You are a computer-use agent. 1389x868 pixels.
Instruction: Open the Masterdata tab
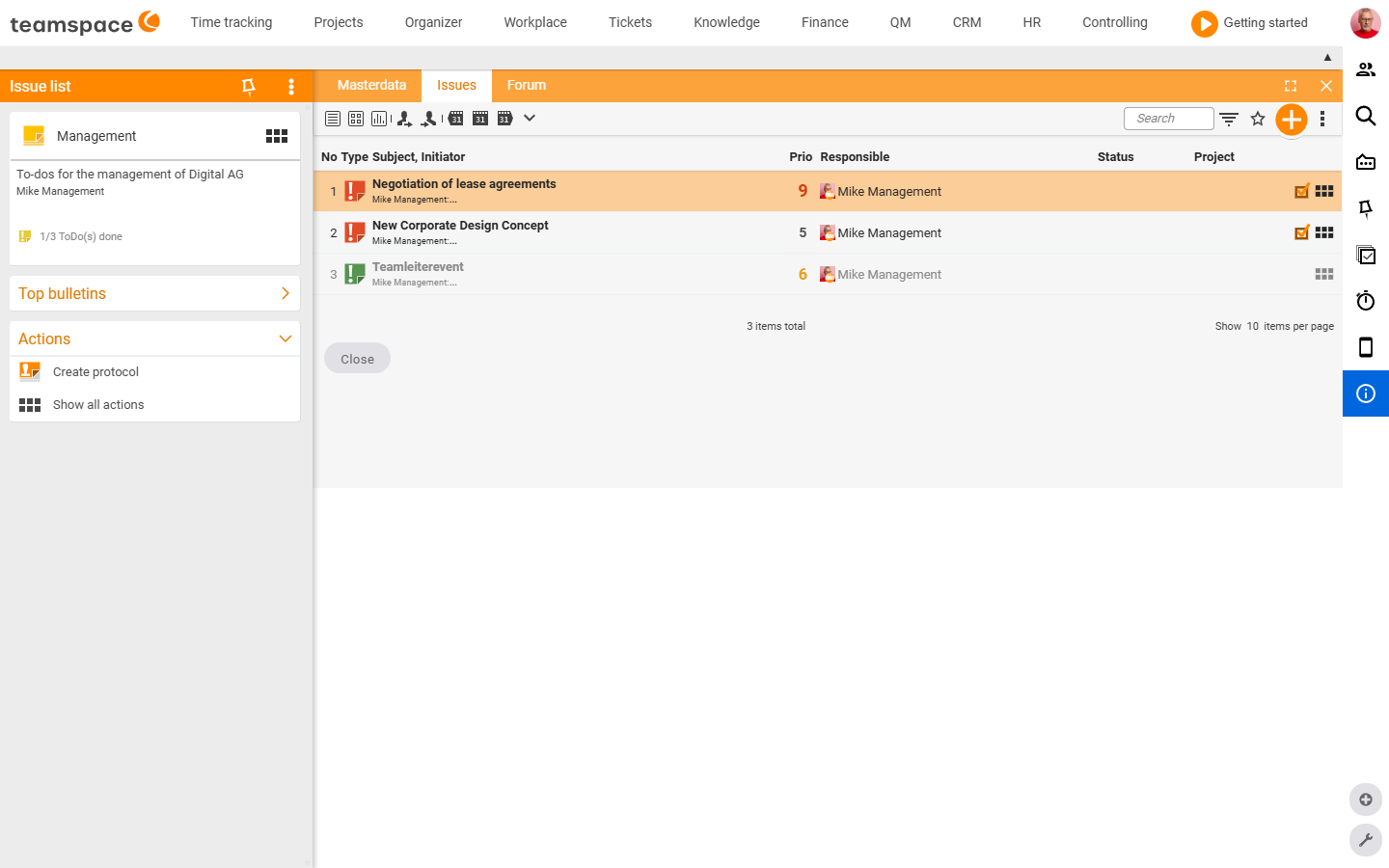[x=371, y=86]
